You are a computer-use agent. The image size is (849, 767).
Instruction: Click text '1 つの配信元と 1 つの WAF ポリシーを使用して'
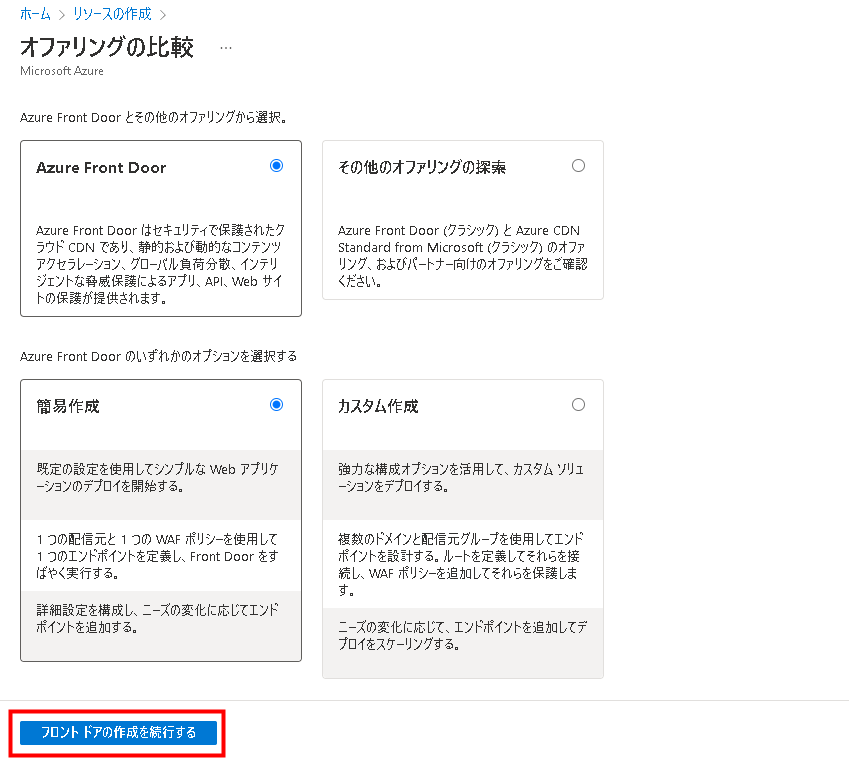point(158,556)
